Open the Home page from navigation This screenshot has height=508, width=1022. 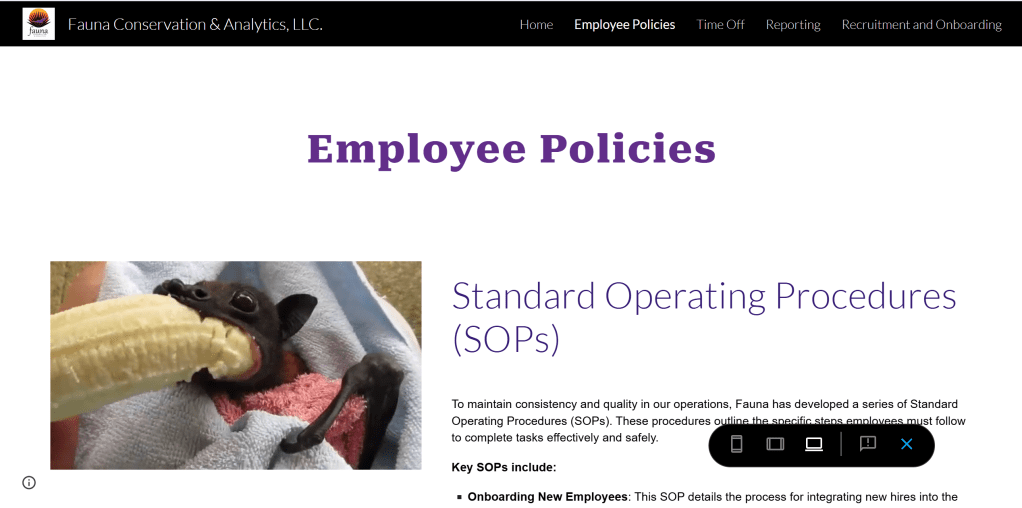pyautogui.click(x=536, y=24)
